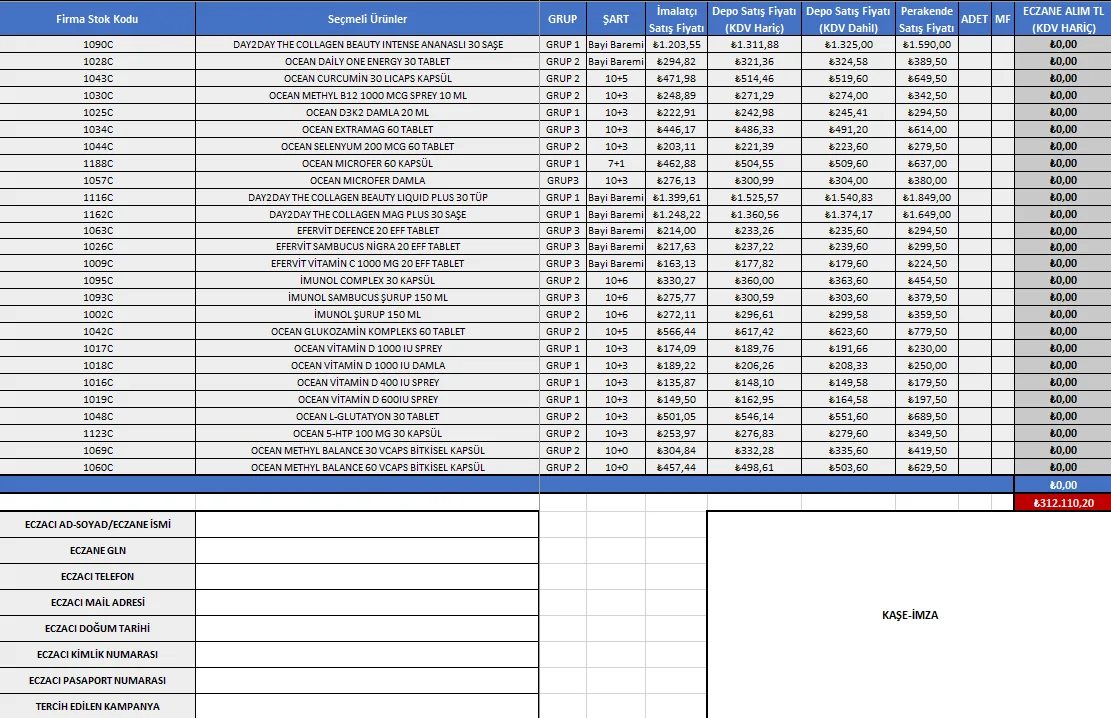Click the 'Depo Satış Fiyatı (KDV Hariç)' header
The width and height of the screenshot is (1111, 718).
[754, 18]
